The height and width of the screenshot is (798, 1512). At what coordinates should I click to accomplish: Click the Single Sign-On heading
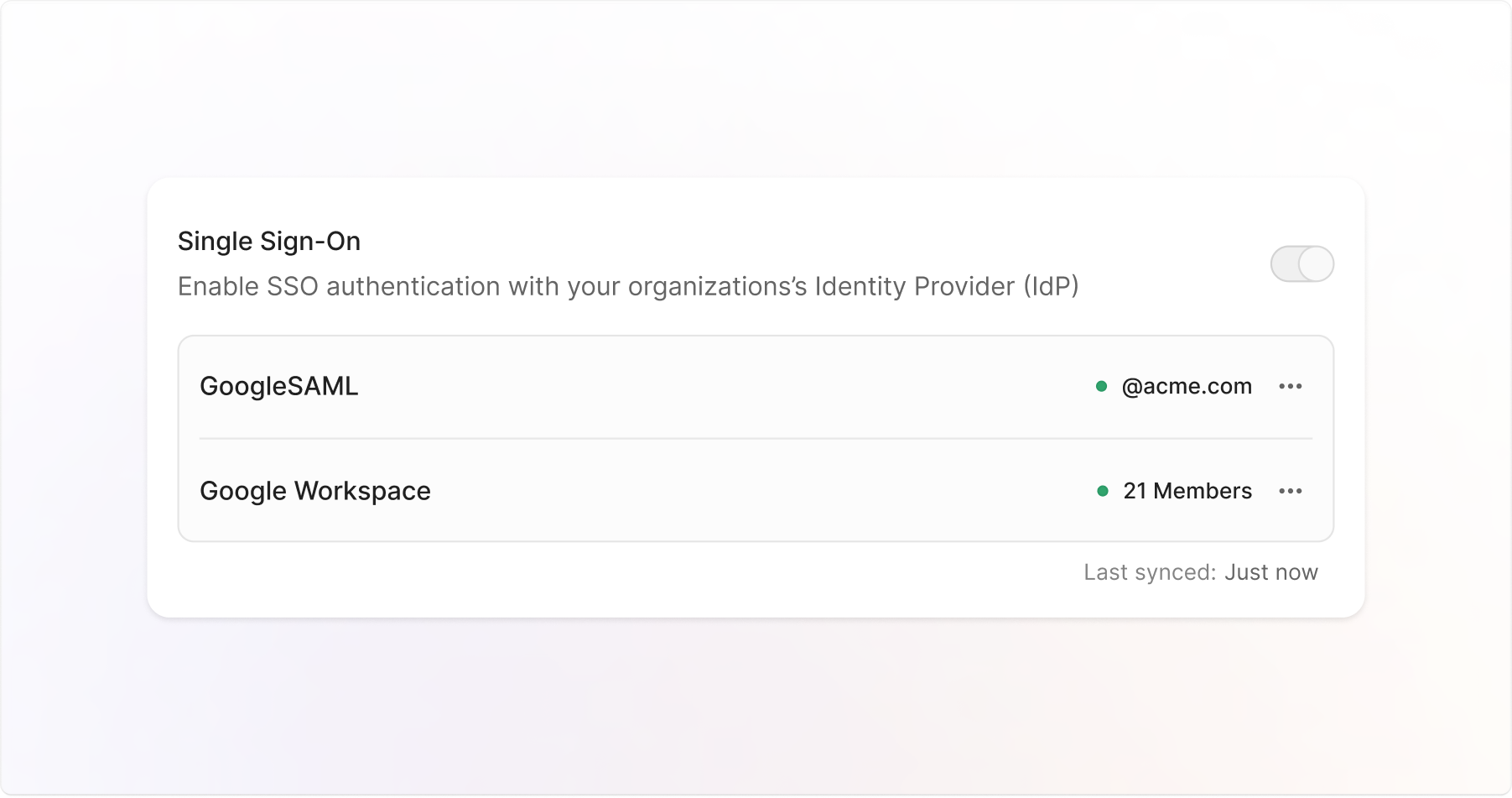[x=269, y=242]
